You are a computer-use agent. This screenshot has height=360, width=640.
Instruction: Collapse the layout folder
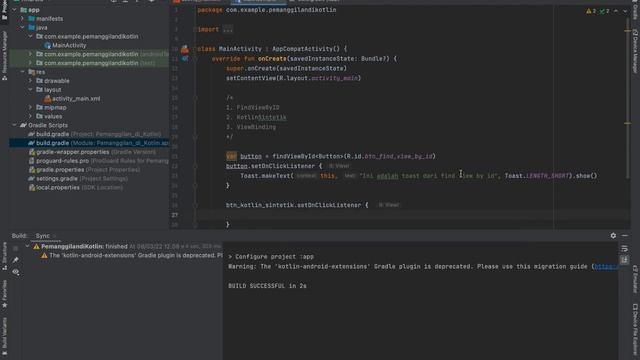tap(31, 89)
